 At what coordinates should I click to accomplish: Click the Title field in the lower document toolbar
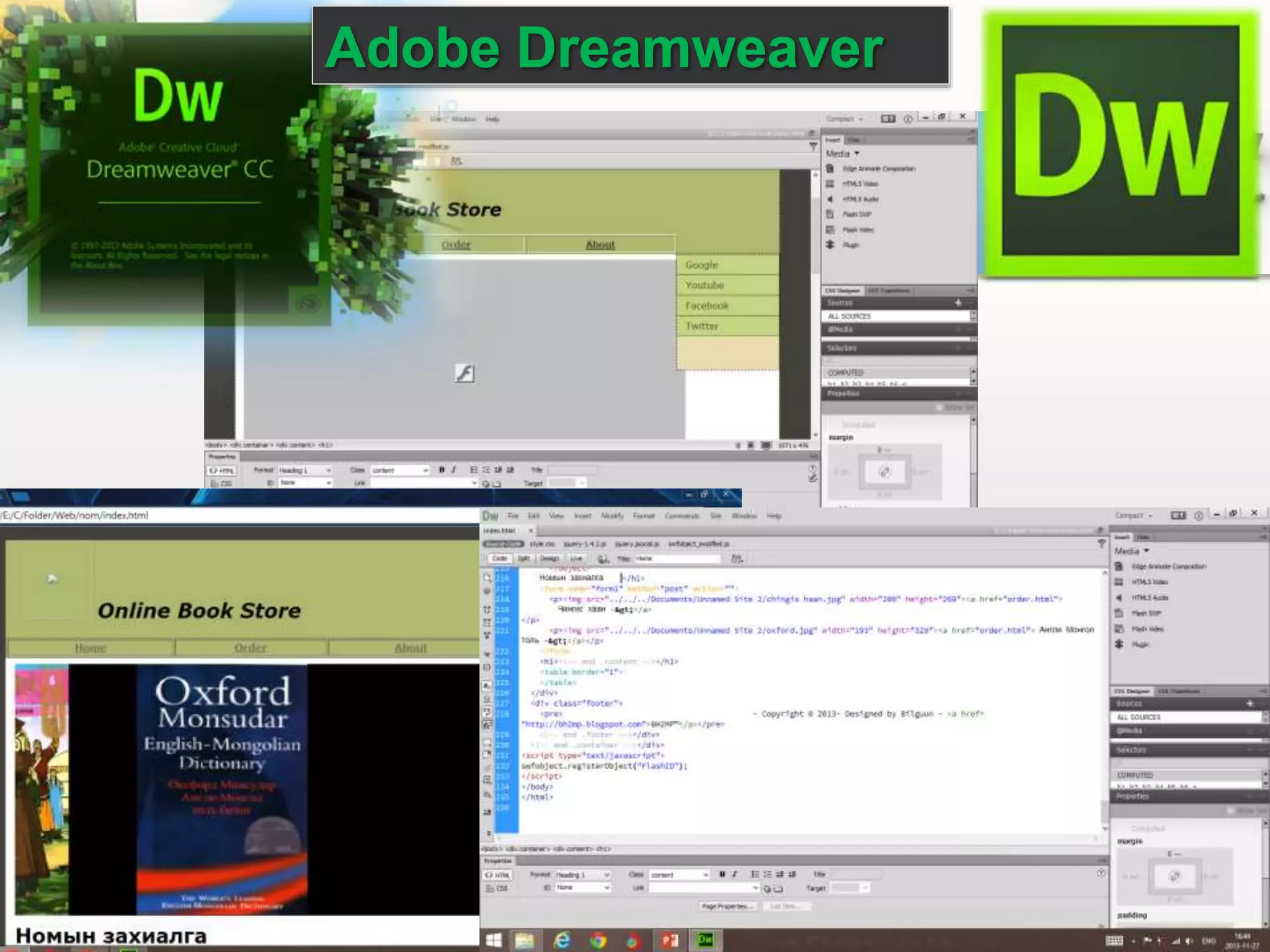coord(677,558)
